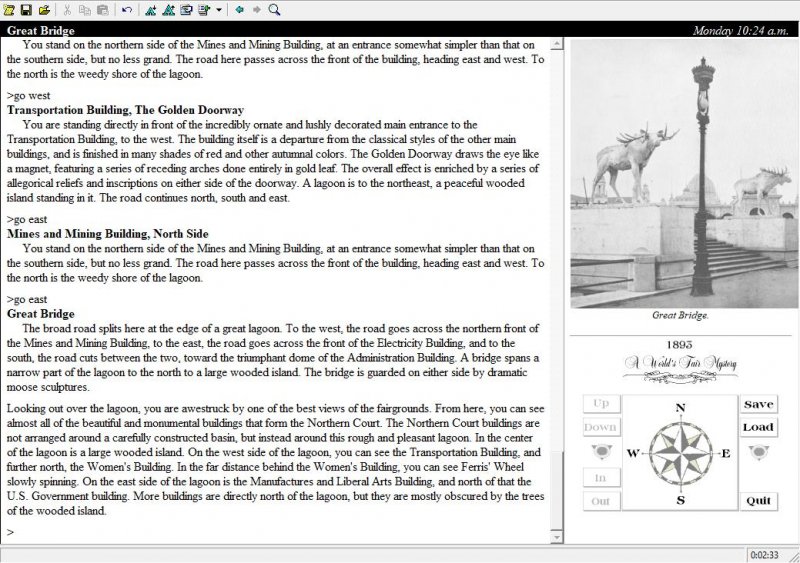Click the second 'Mines and Mining Building, North Side' heading
The width and height of the screenshot is (800, 563).
[x=108, y=234]
